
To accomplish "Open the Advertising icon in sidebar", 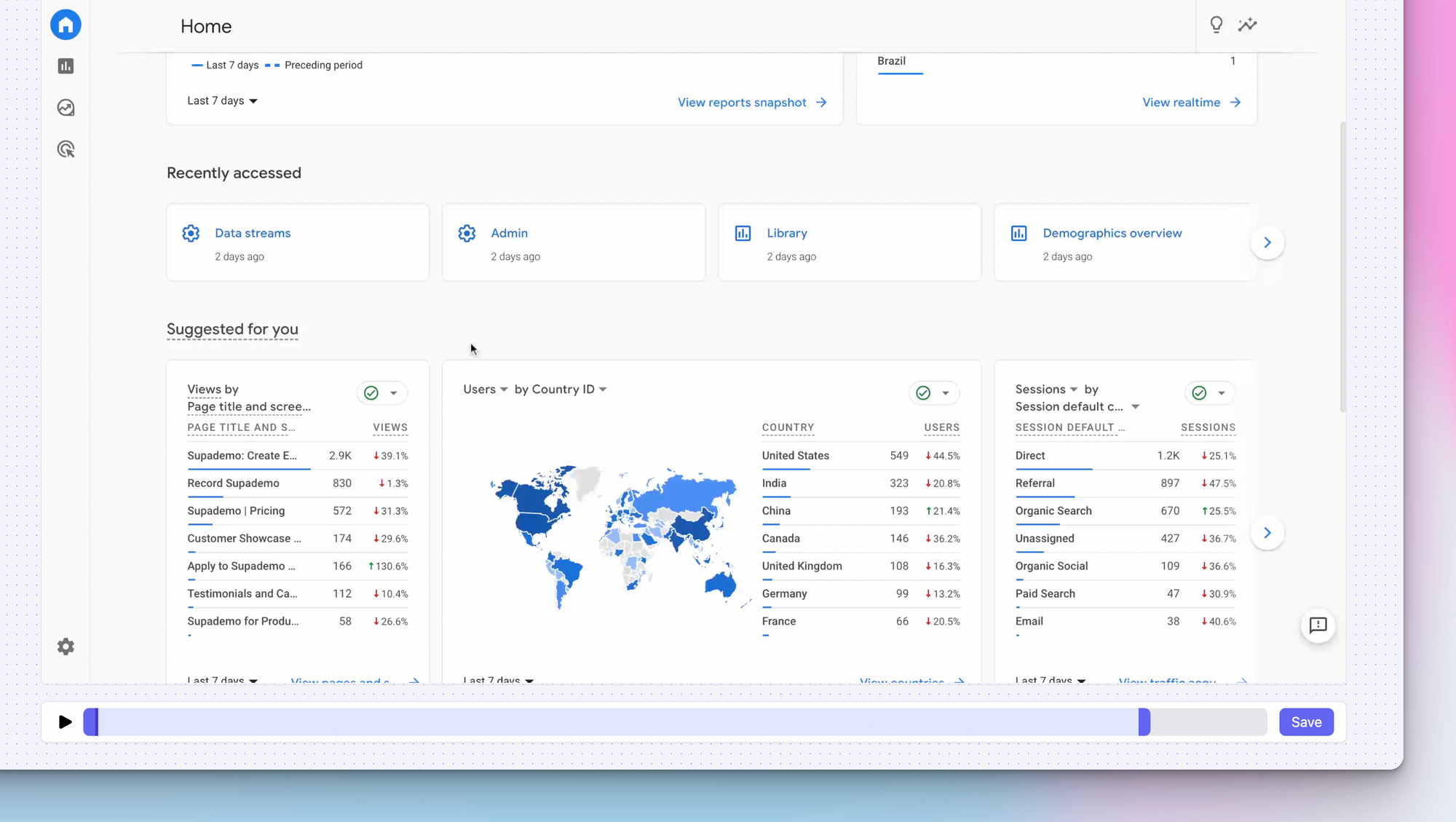I will click(x=66, y=149).
